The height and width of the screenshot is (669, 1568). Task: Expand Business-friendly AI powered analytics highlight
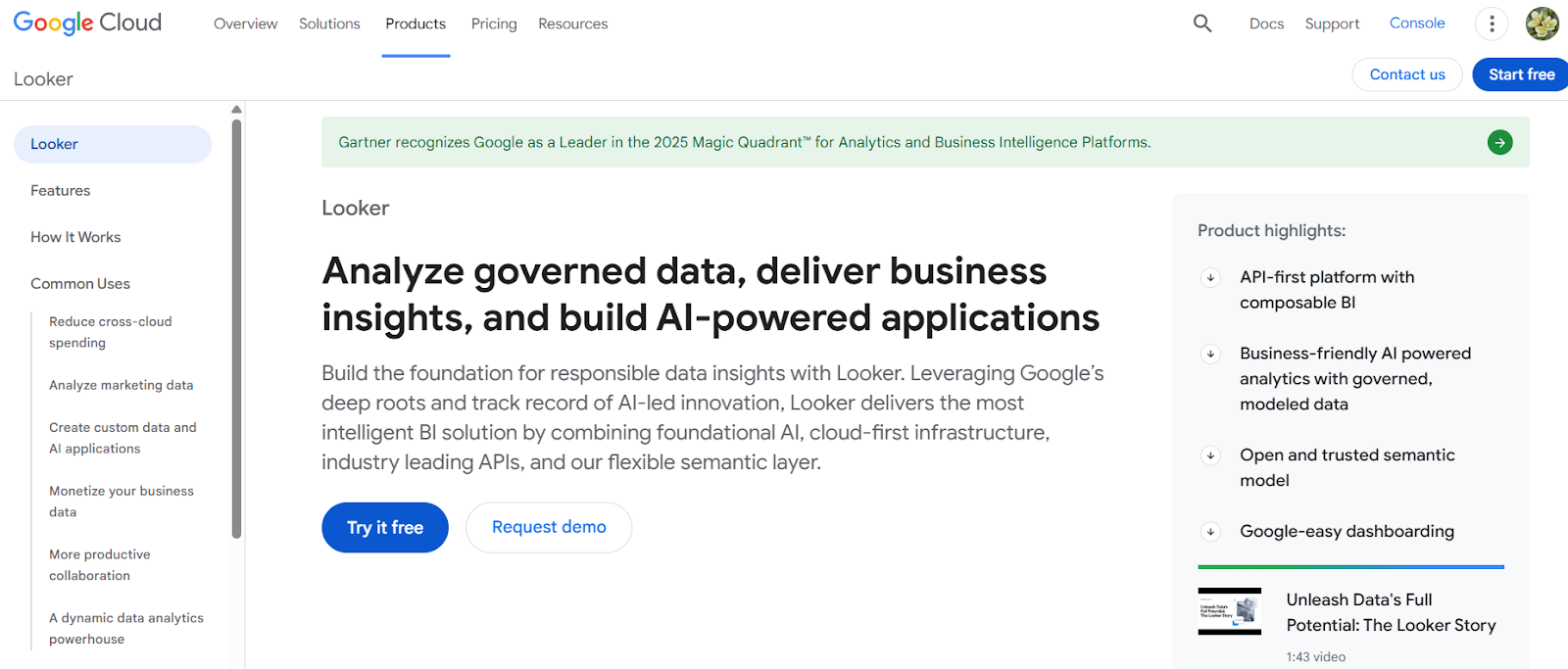pyautogui.click(x=1211, y=355)
